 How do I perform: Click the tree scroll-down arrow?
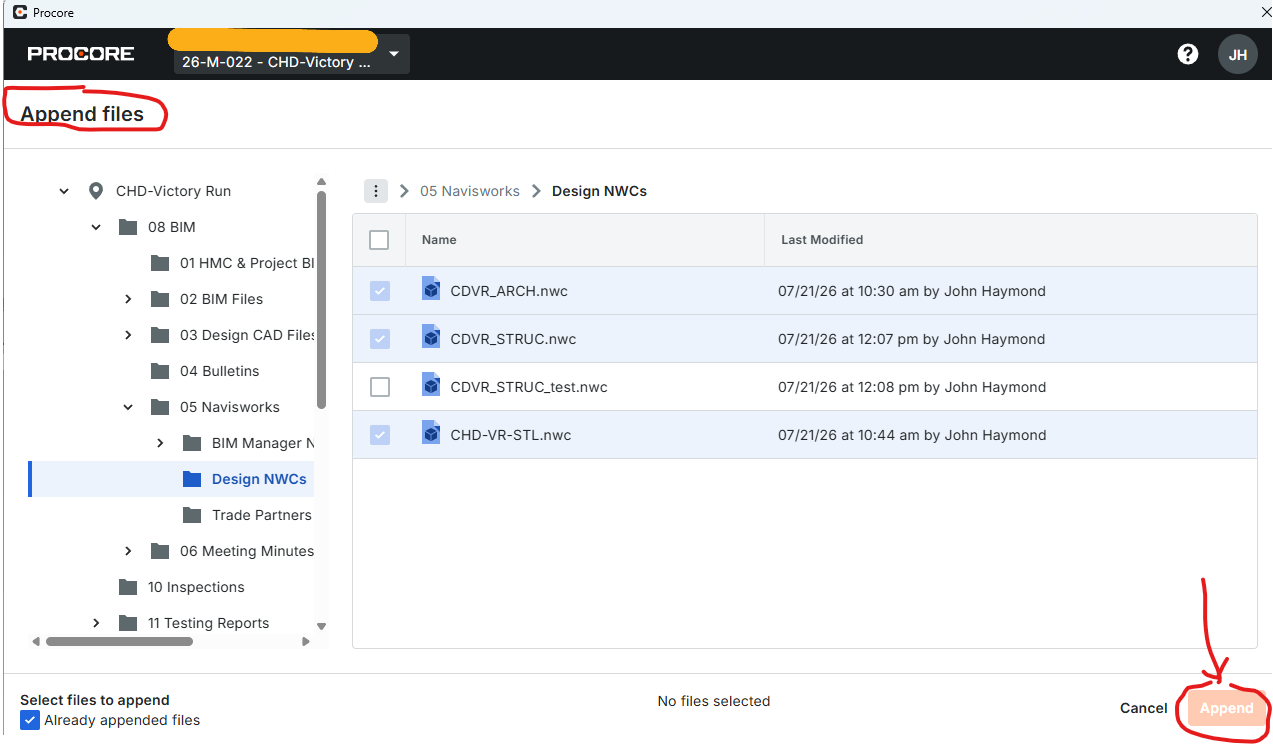321,626
